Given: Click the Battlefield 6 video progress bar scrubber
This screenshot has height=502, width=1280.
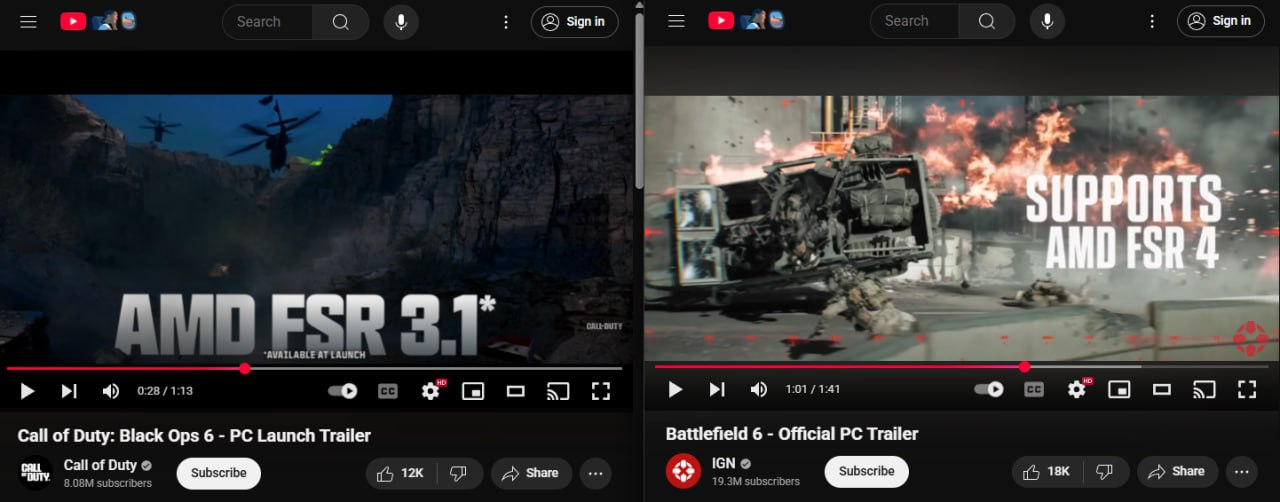Looking at the screenshot, I should 1024,367.
